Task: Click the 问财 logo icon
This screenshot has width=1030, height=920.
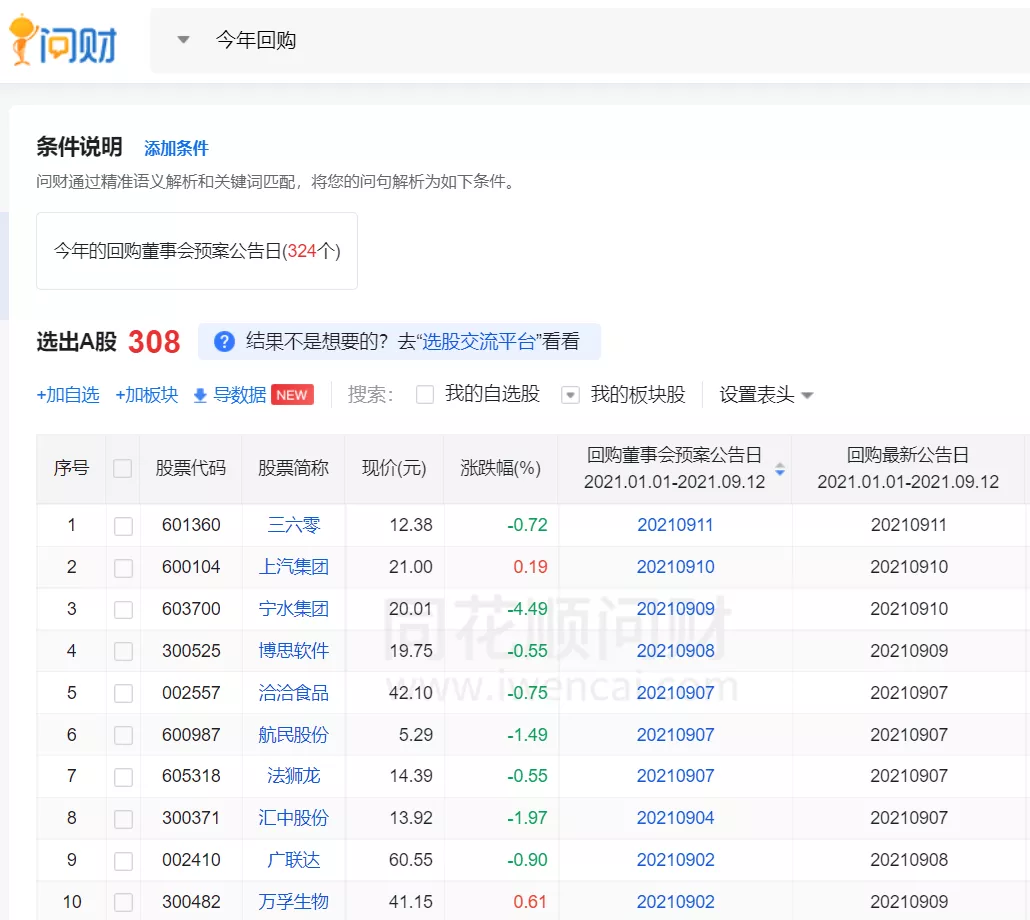Action: pos(63,41)
